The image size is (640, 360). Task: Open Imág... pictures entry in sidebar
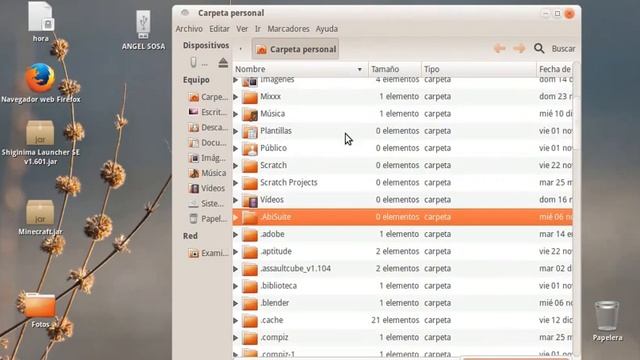[207, 158]
